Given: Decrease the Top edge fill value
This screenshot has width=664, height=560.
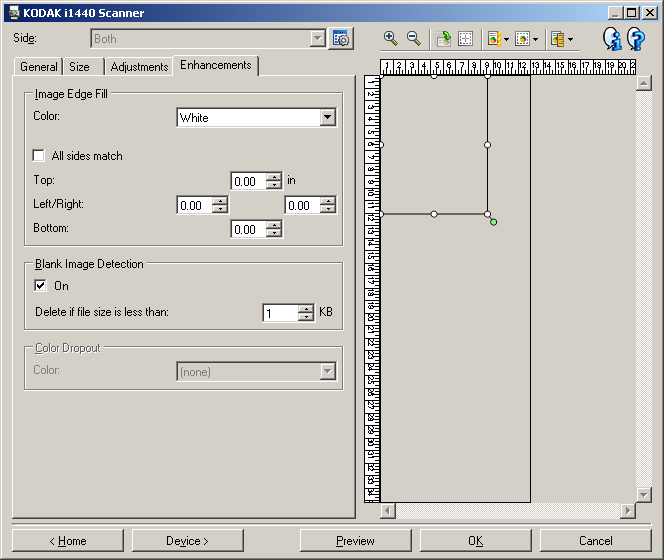Looking at the screenshot, I should click(274, 185).
